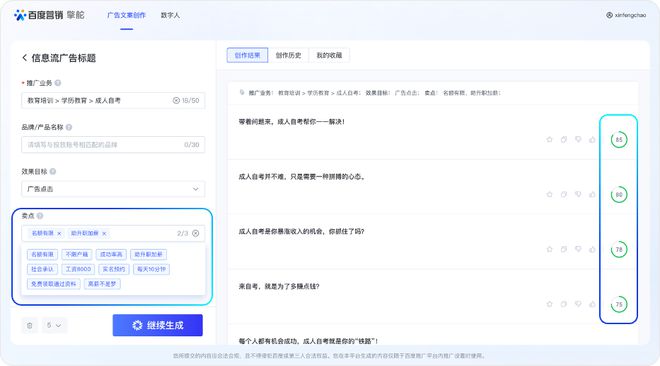
Task: Toggle the 名额有限 suggestion tag
Action: click(x=43, y=255)
